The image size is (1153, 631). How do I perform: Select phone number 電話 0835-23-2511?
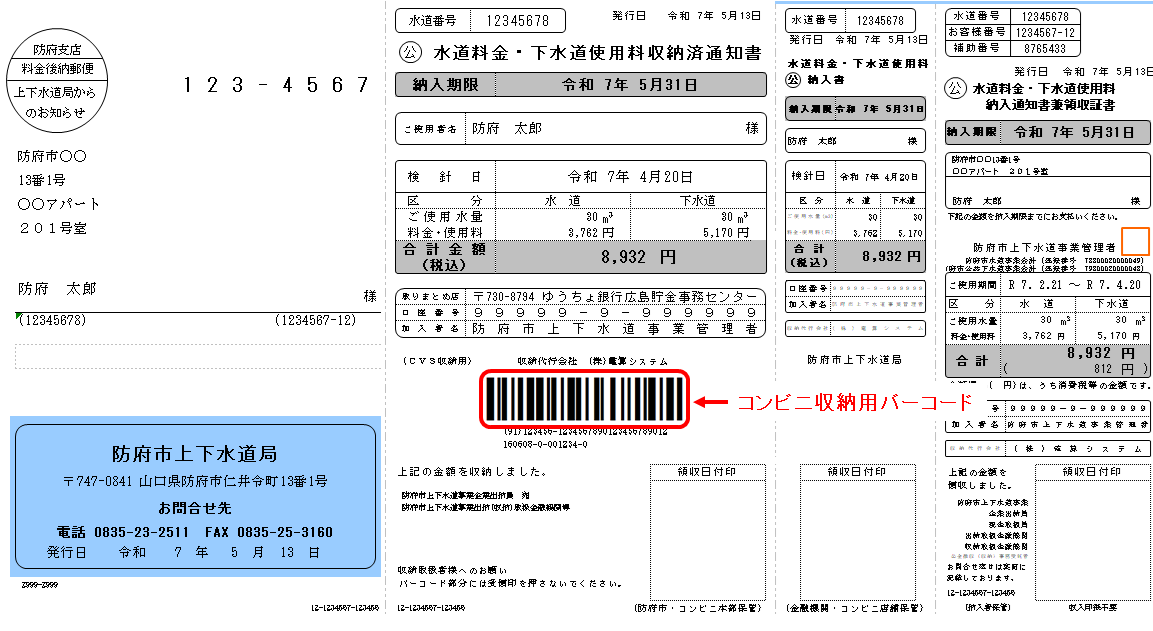coord(123,532)
